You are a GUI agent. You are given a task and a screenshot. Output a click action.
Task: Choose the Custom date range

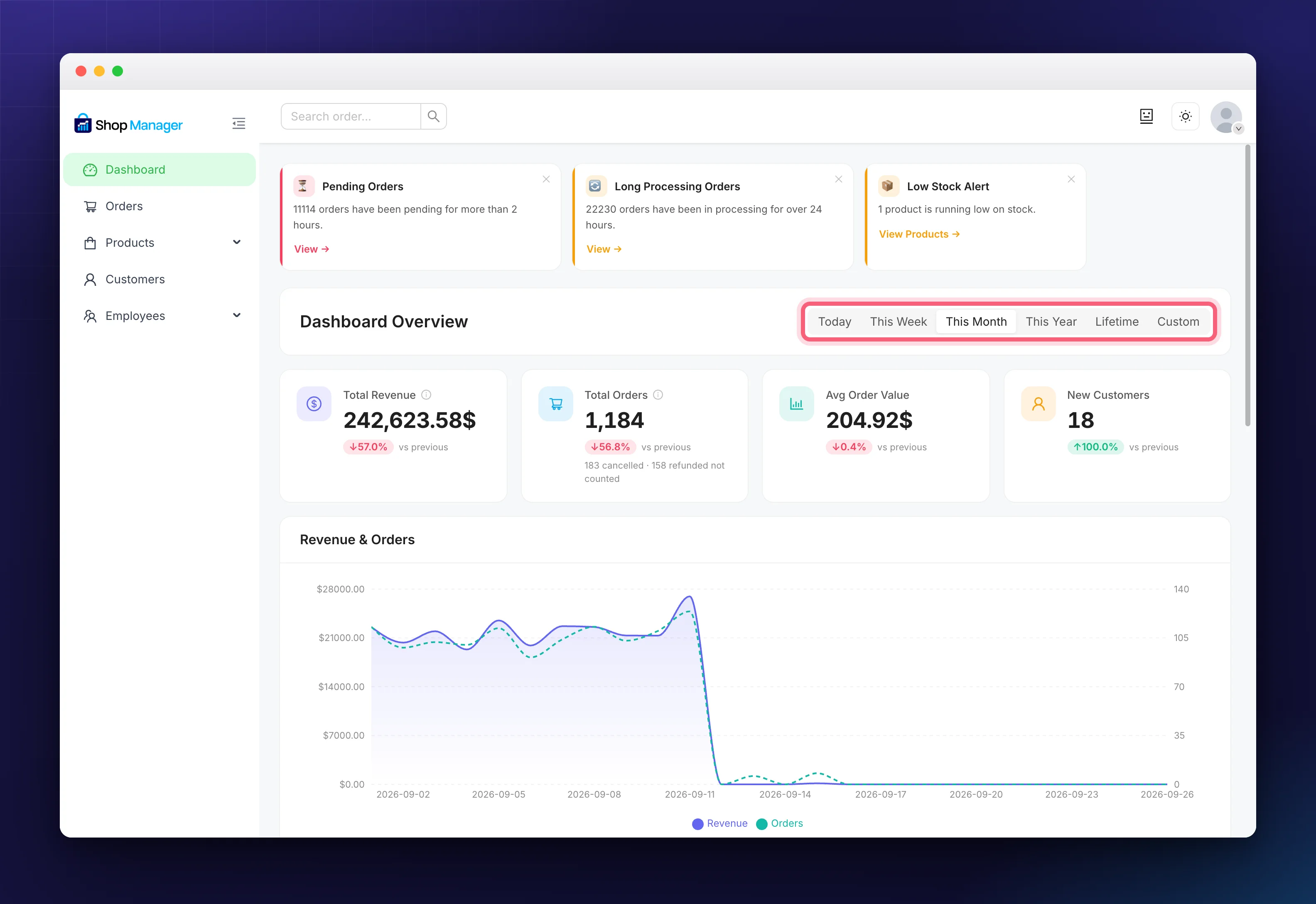[1178, 322]
